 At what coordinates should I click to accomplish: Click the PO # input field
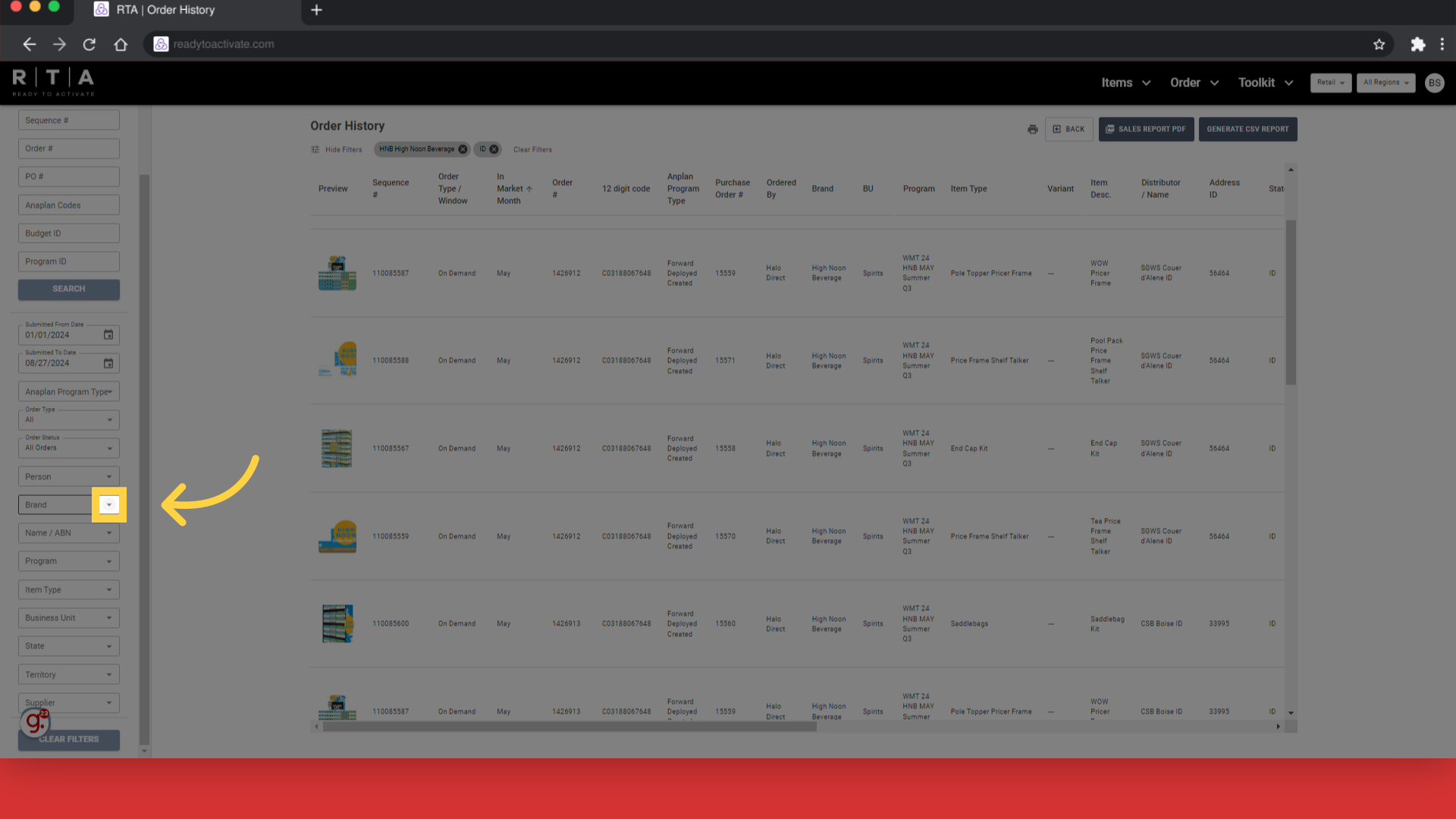tap(69, 177)
